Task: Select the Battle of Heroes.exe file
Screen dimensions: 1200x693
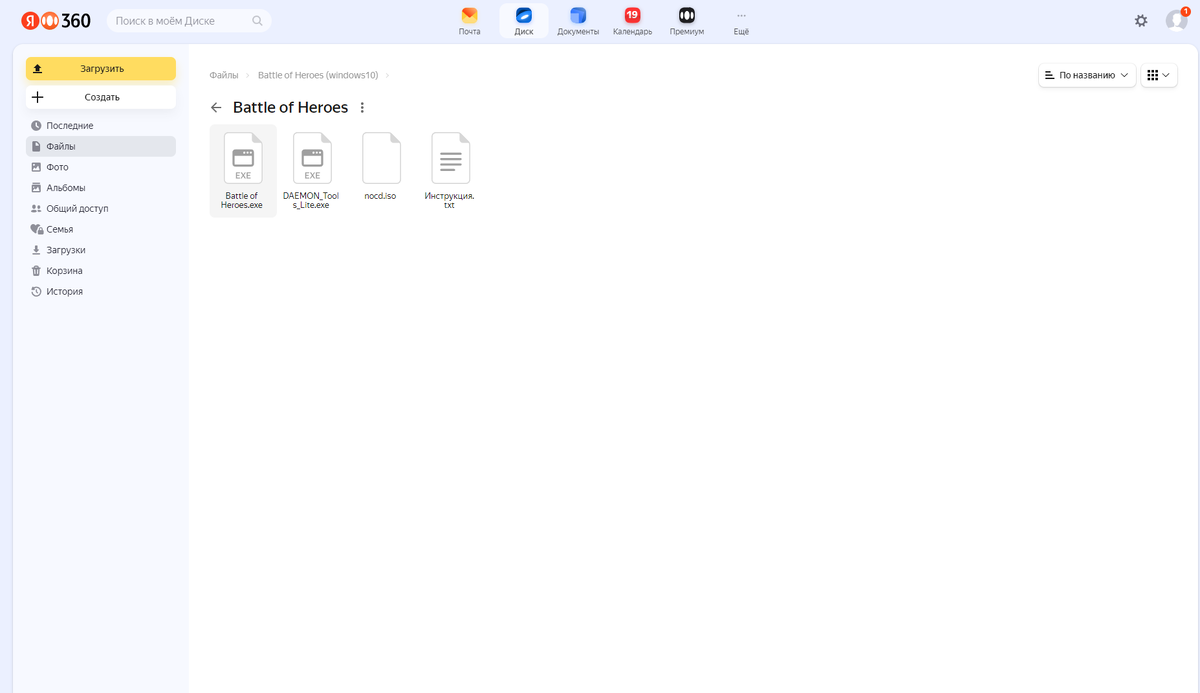Action: pos(243,171)
